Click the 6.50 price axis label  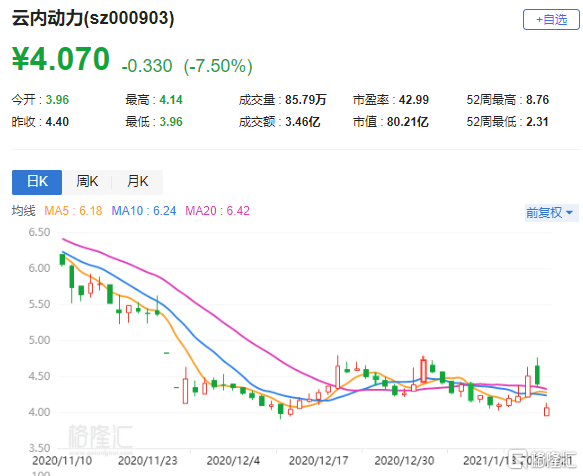(x=39, y=232)
